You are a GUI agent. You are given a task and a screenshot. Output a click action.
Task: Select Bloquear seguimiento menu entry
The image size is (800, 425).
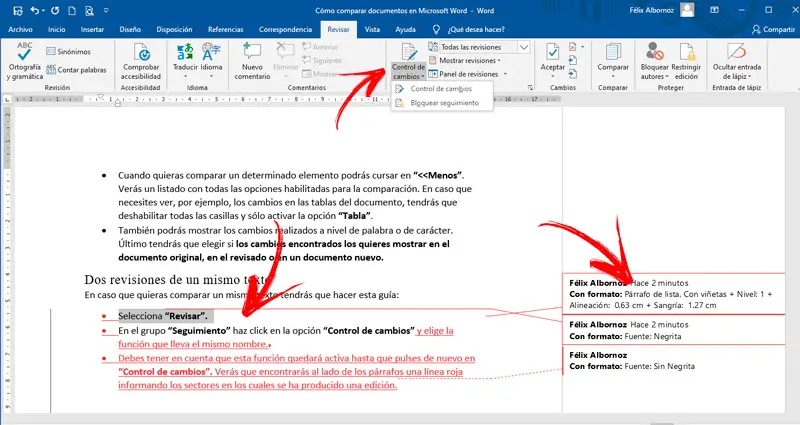point(442,103)
